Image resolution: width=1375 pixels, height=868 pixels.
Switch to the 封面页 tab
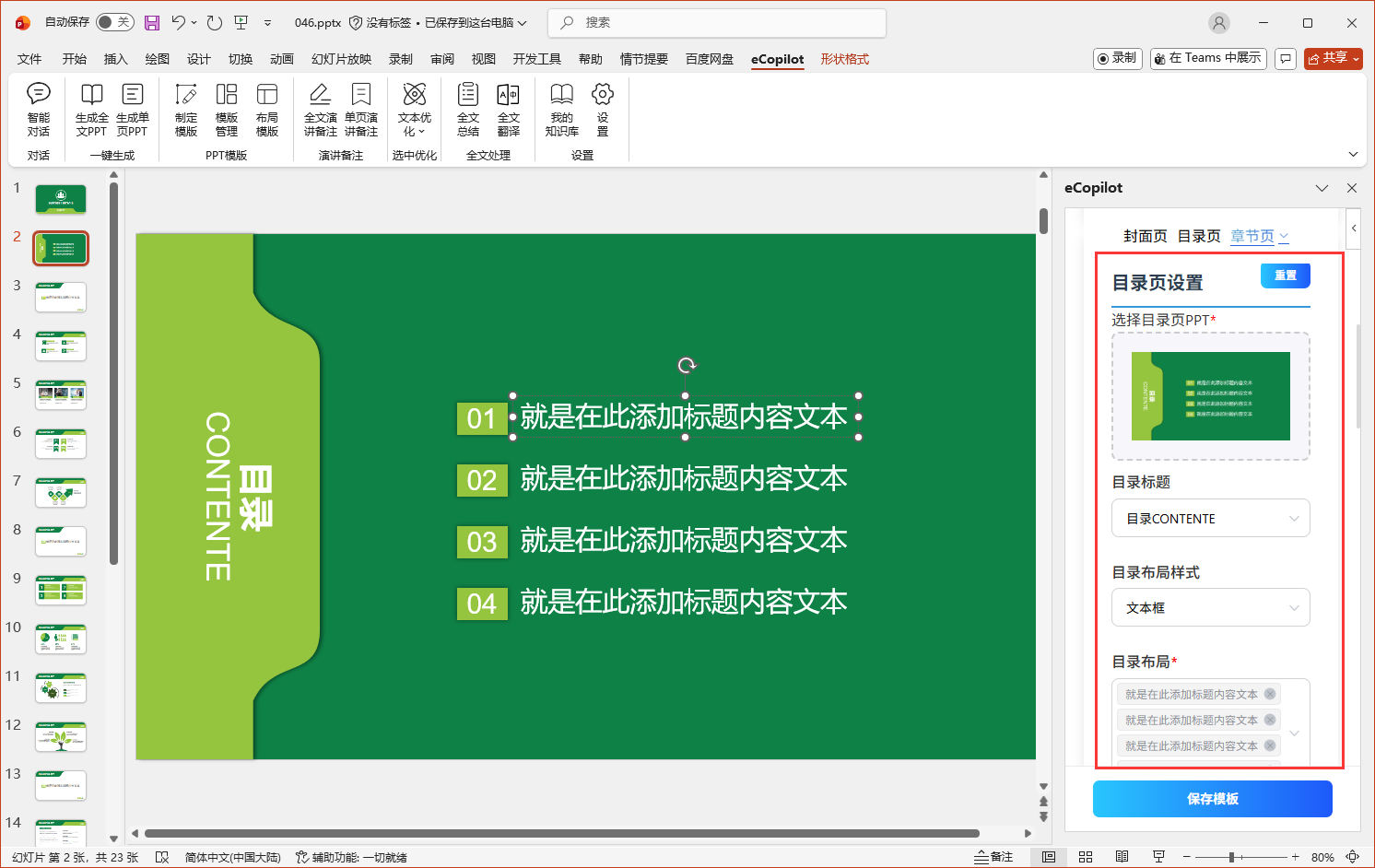point(1145,236)
